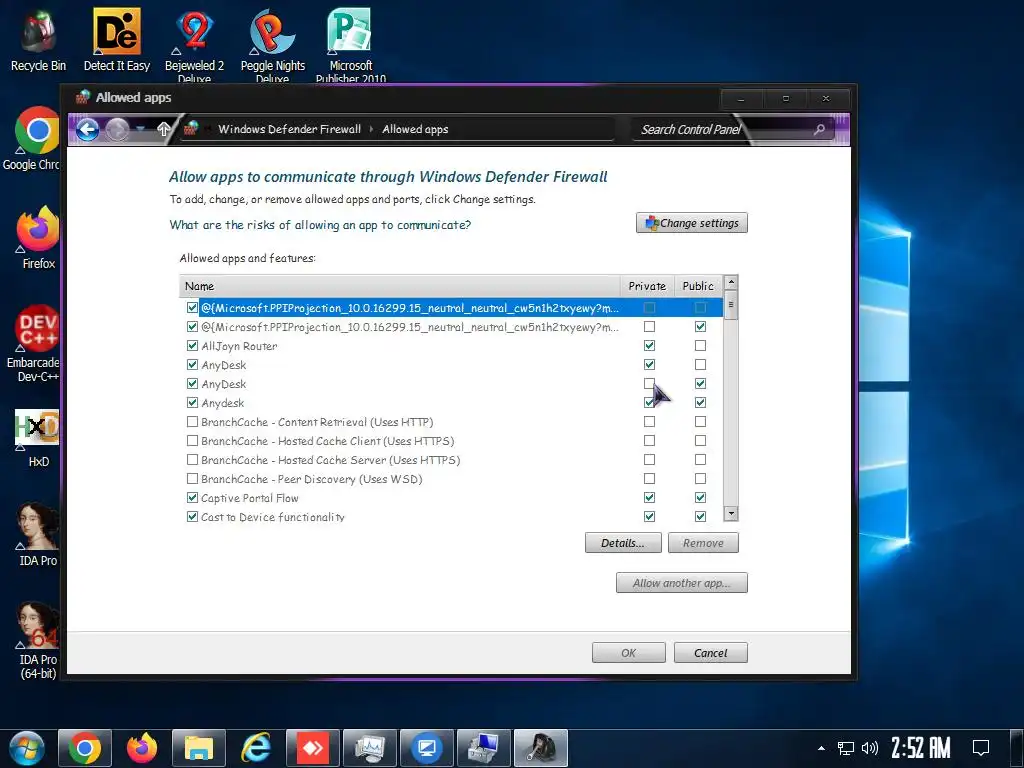Click the list scroll down arrow
1024x768 pixels.
click(731, 514)
